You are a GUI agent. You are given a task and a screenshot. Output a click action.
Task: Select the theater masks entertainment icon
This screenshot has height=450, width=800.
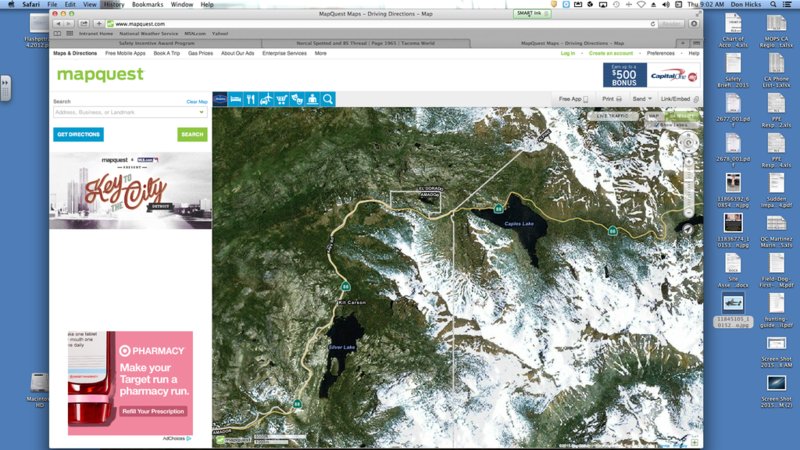point(297,99)
